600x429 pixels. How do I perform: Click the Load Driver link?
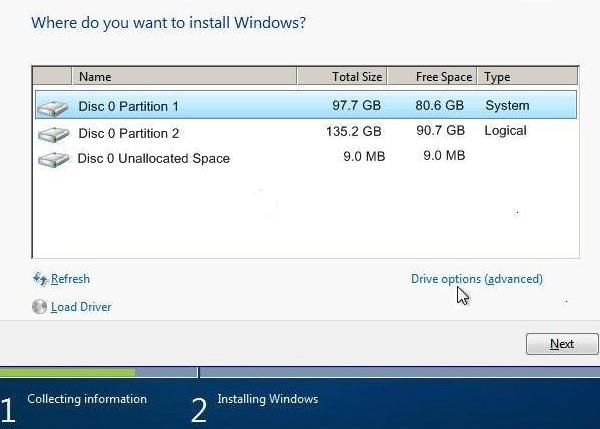click(x=81, y=307)
